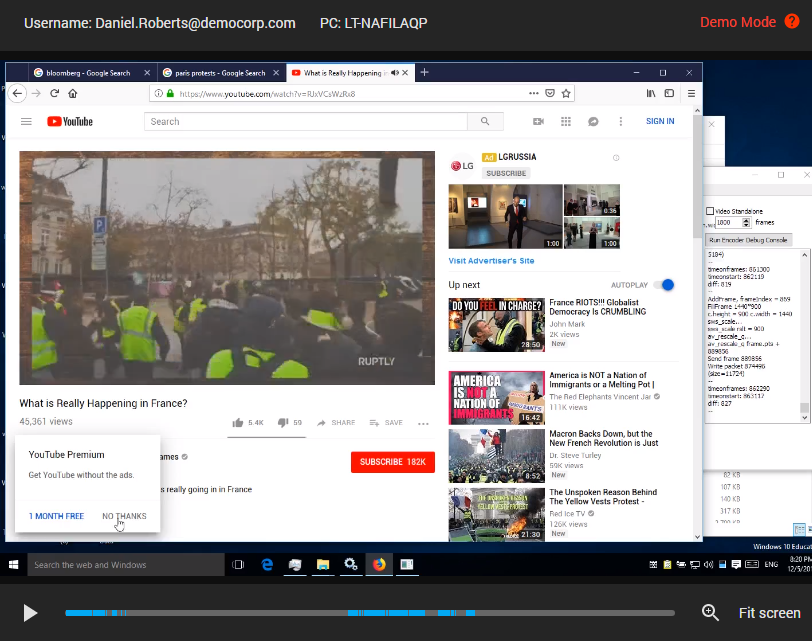
Task: Dismiss Premium popup with NO THANKS
Action: 124,516
